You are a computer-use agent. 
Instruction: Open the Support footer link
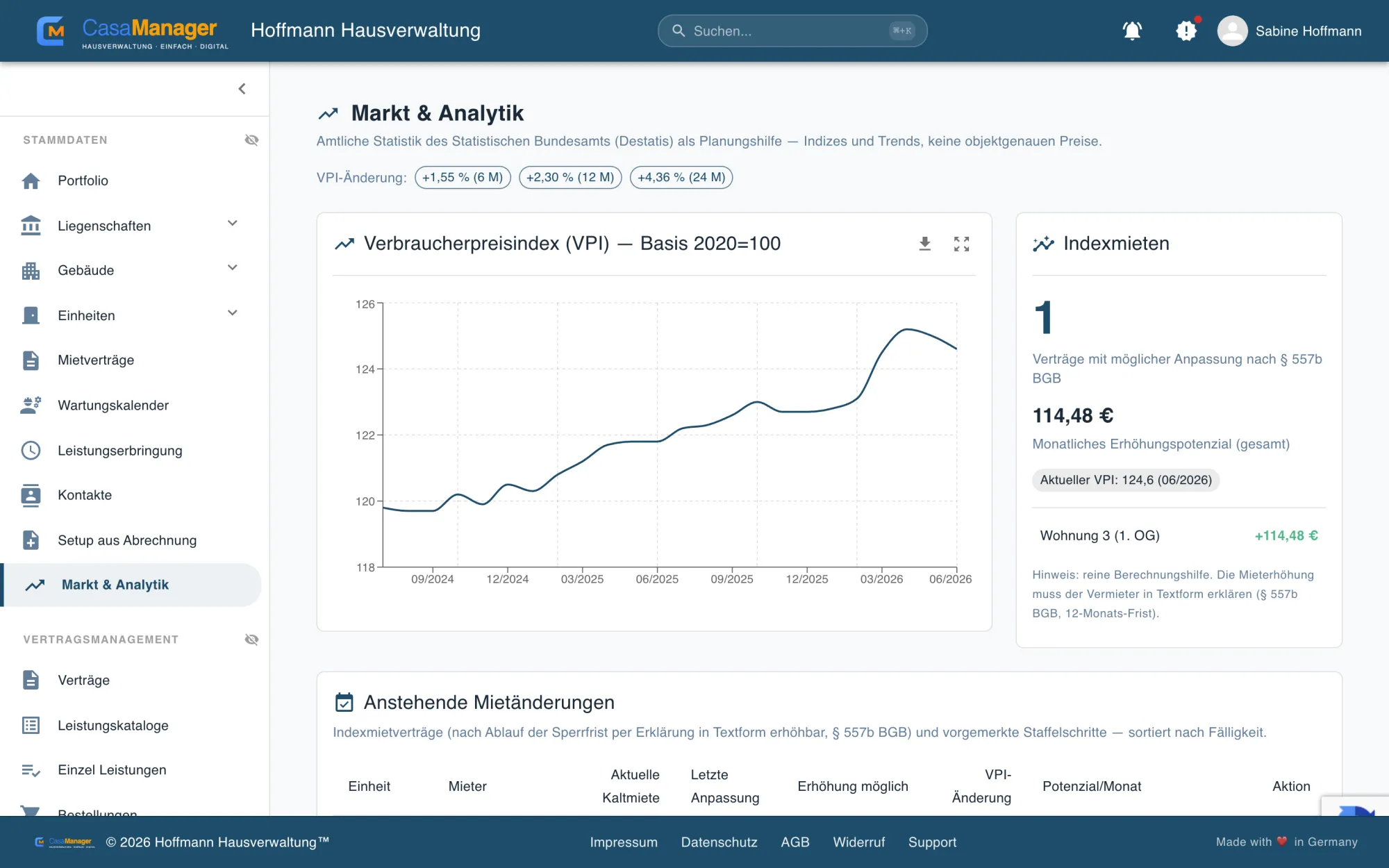click(x=932, y=842)
